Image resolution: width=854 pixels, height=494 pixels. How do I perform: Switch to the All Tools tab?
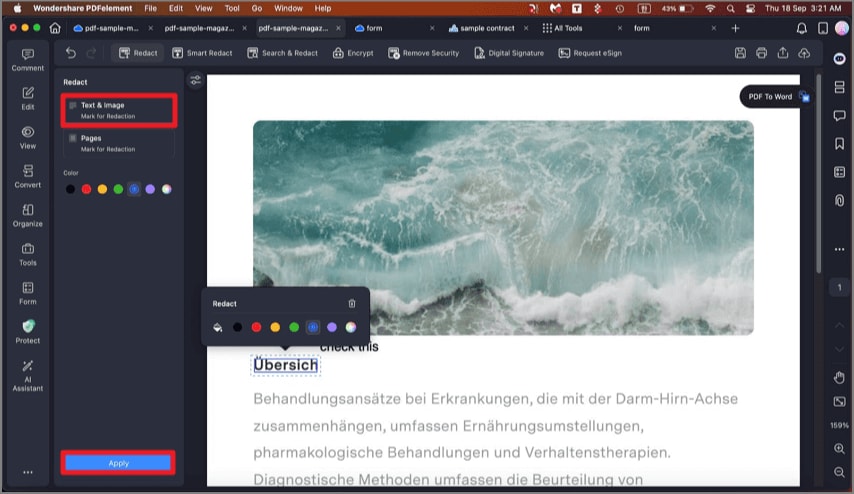pyautogui.click(x=568, y=28)
